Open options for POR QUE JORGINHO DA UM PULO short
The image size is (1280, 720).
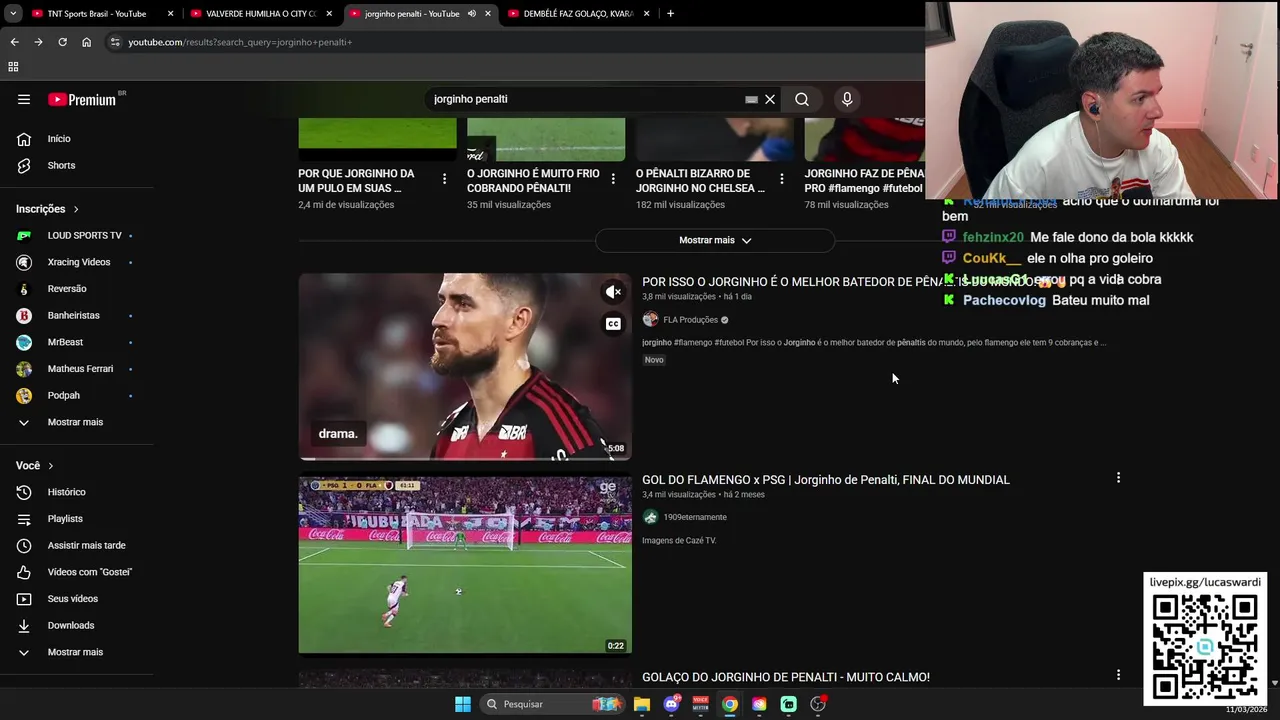(444, 179)
